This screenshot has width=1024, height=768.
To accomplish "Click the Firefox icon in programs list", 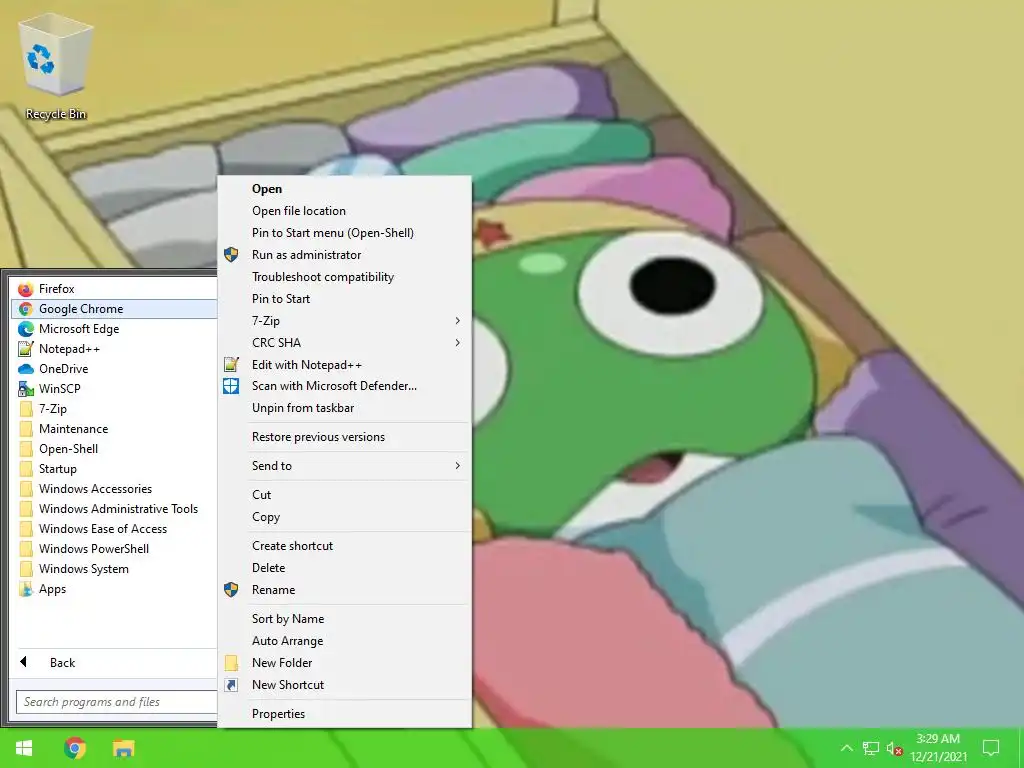I will 25,289.
